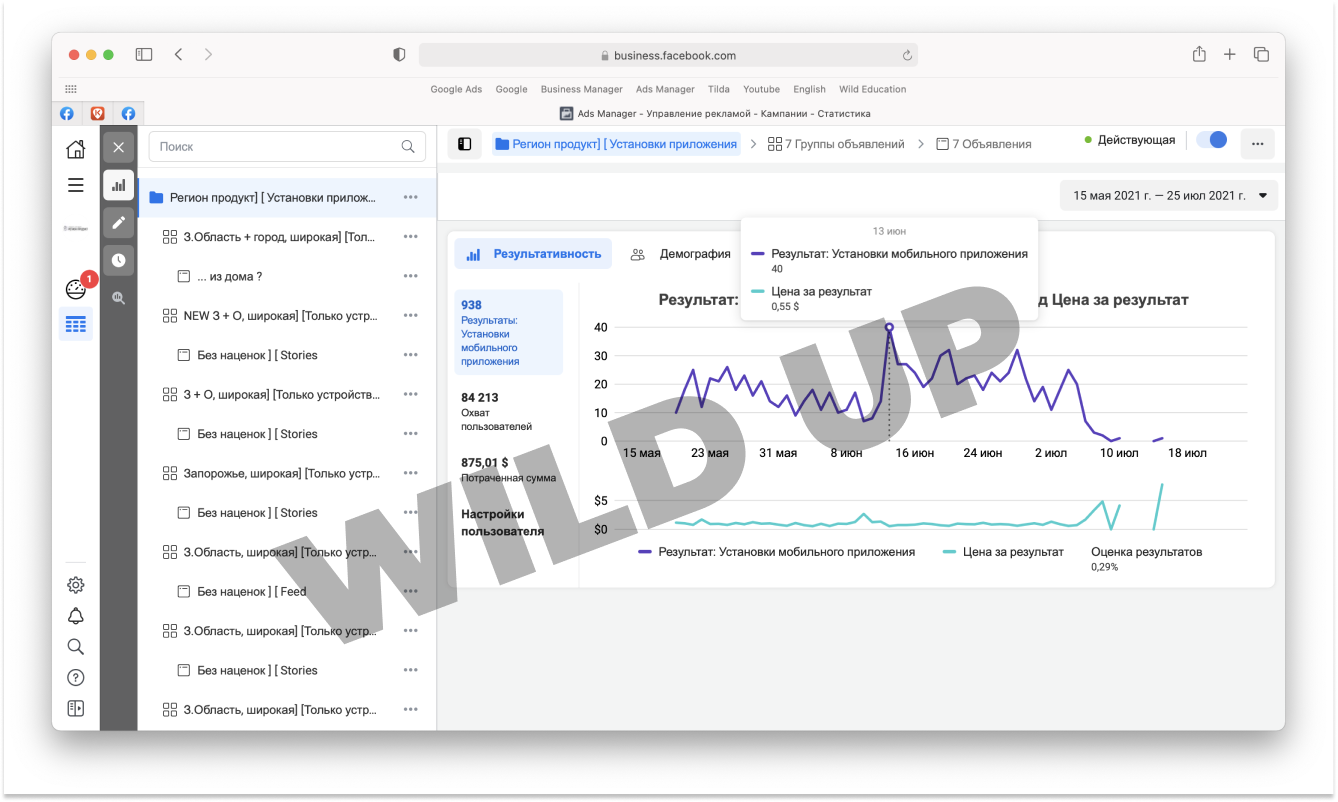This screenshot has width=1338, height=802.
Task: Open options for 'Без наценок ] [ Feed' row
Action: [411, 591]
